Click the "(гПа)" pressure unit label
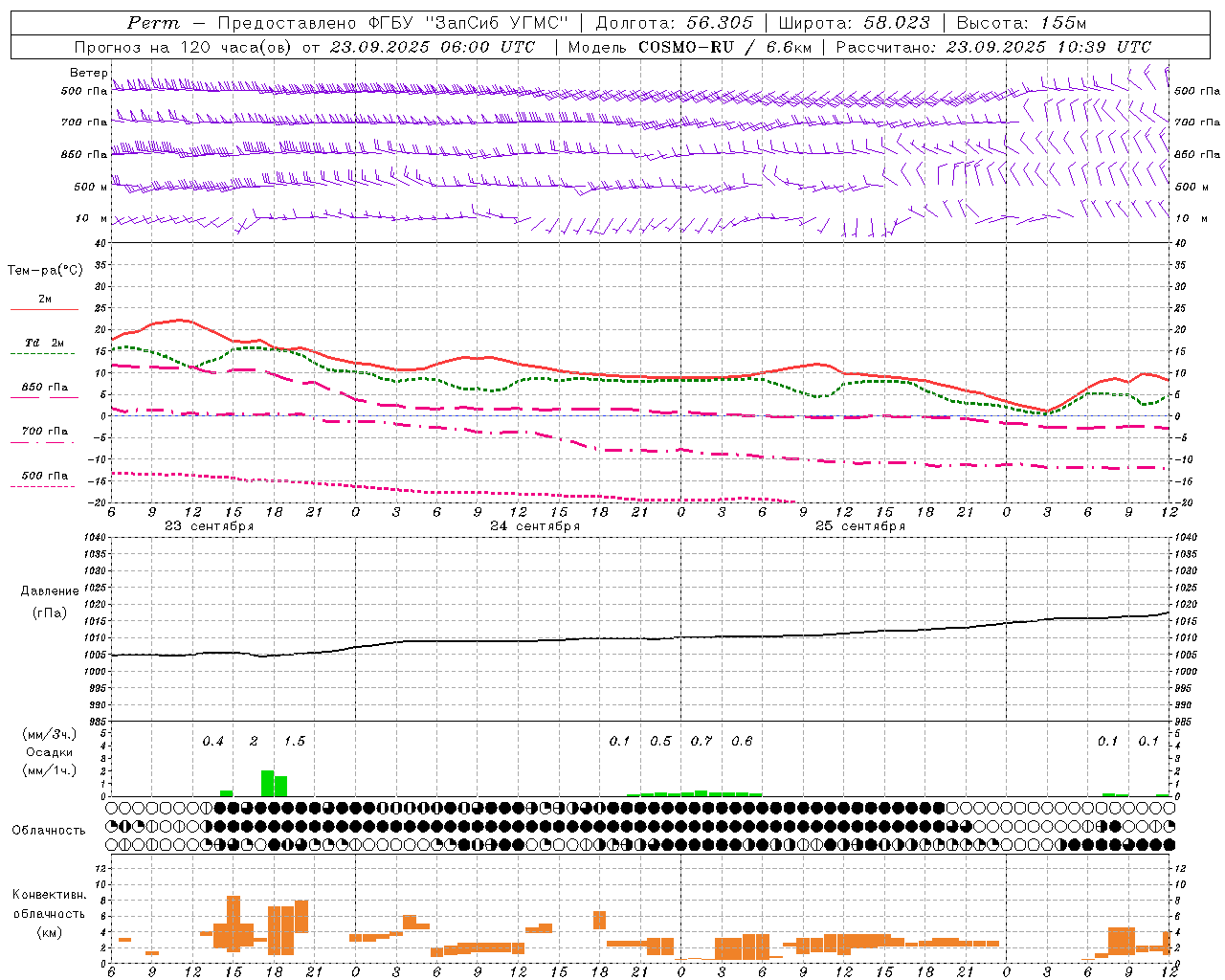Image resolution: width=1225 pixels, height=980 pixels. 50,613
